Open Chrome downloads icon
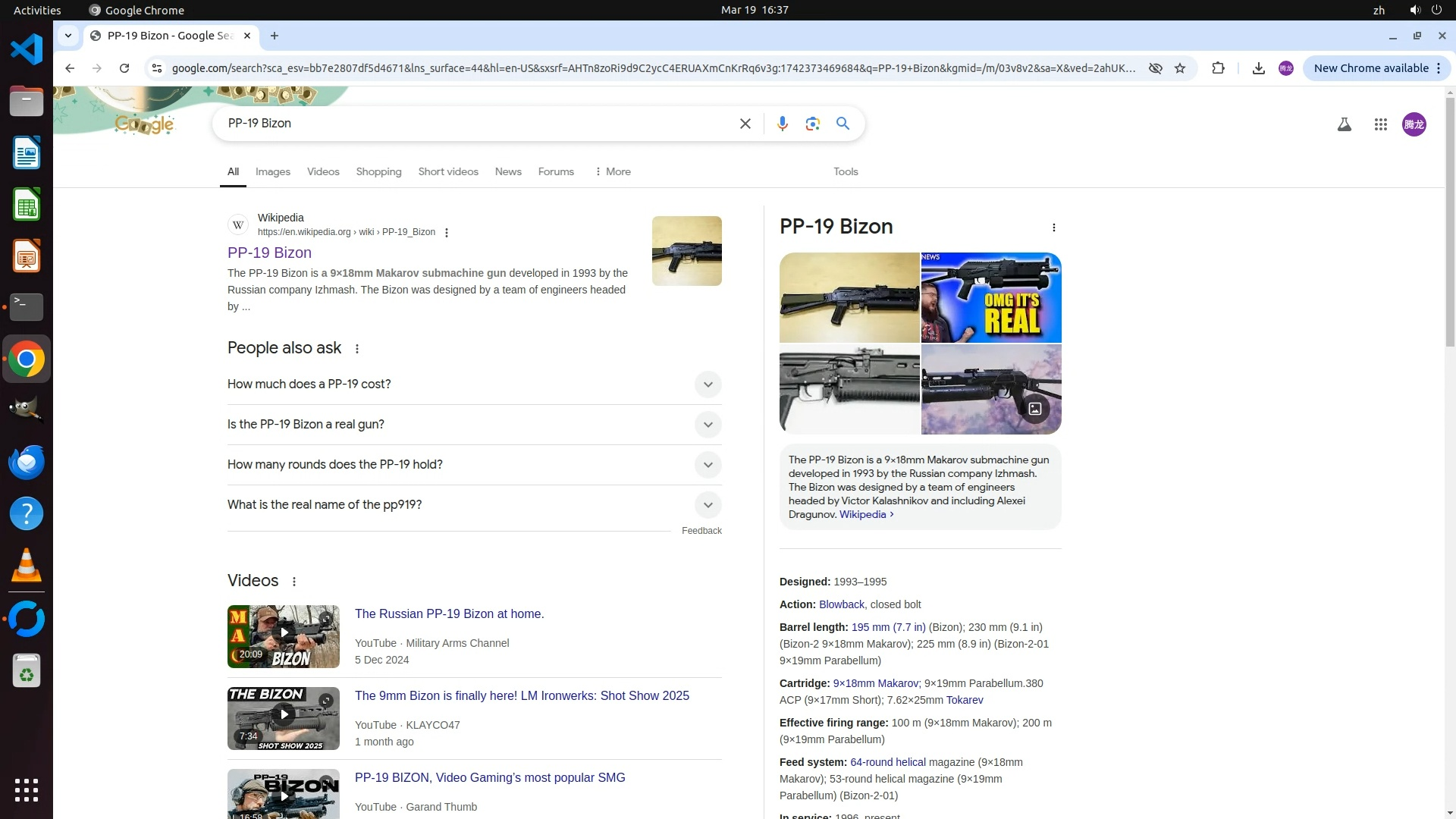This screenshot has width=1456, height=819. coord(1258,68)
